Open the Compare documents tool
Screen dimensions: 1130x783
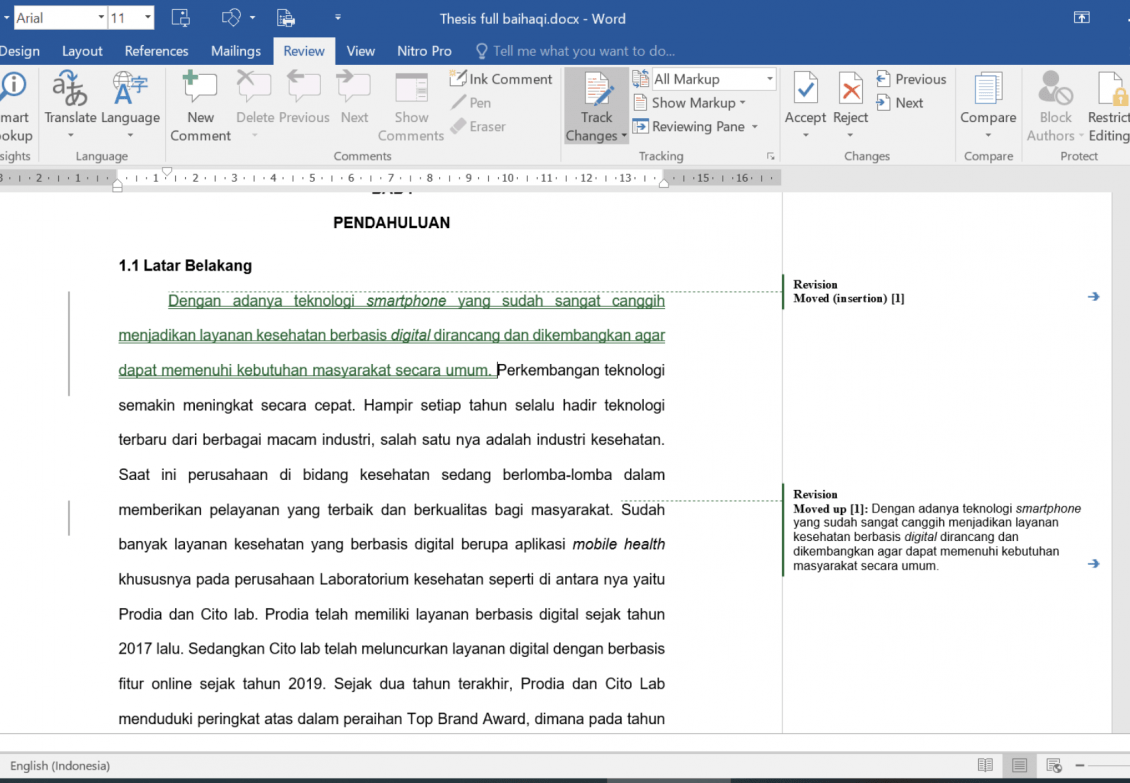988,100
